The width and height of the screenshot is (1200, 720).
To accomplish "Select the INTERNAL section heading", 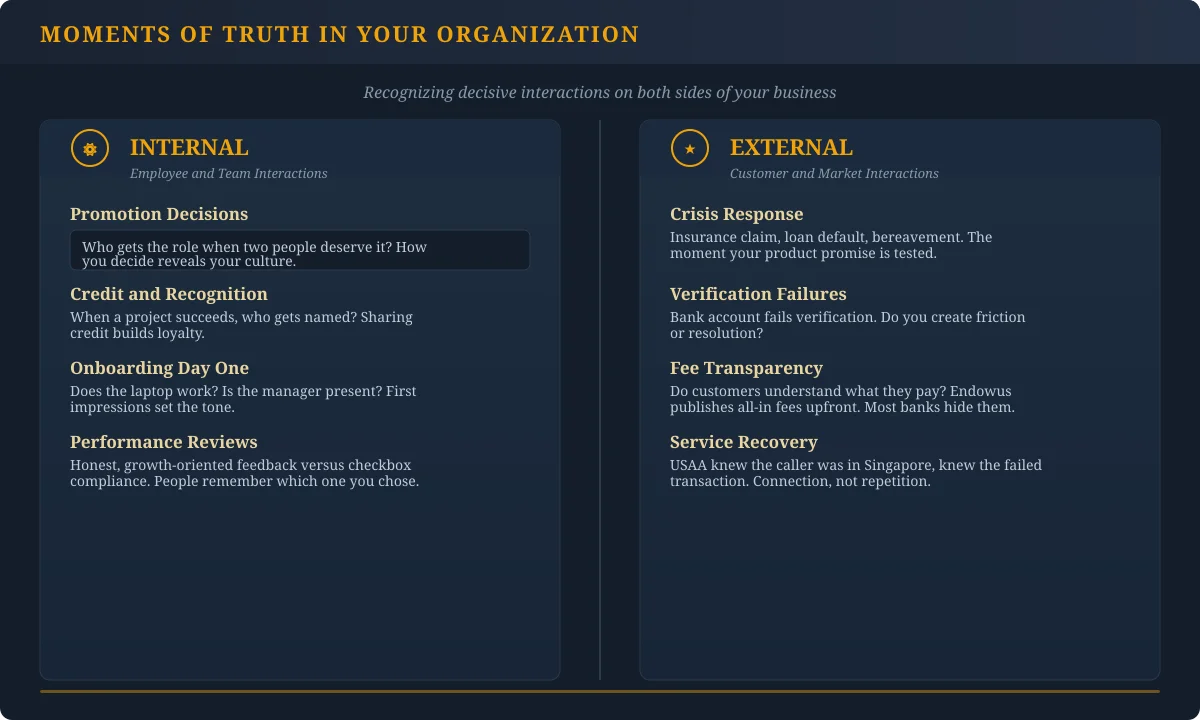I will (x=188, y=147).
